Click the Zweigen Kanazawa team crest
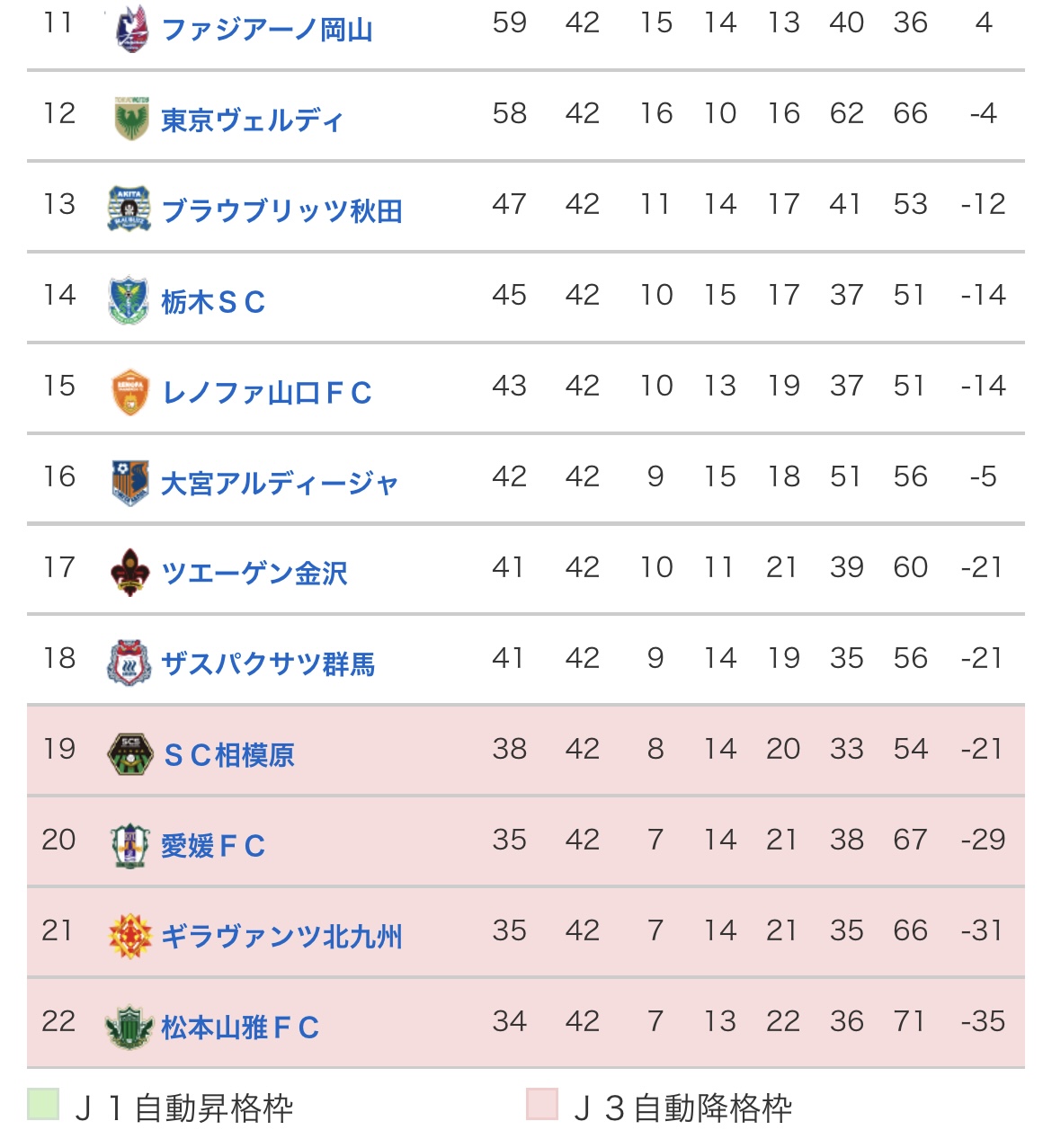The image size is (1052, 1148). tap(130, 573)
